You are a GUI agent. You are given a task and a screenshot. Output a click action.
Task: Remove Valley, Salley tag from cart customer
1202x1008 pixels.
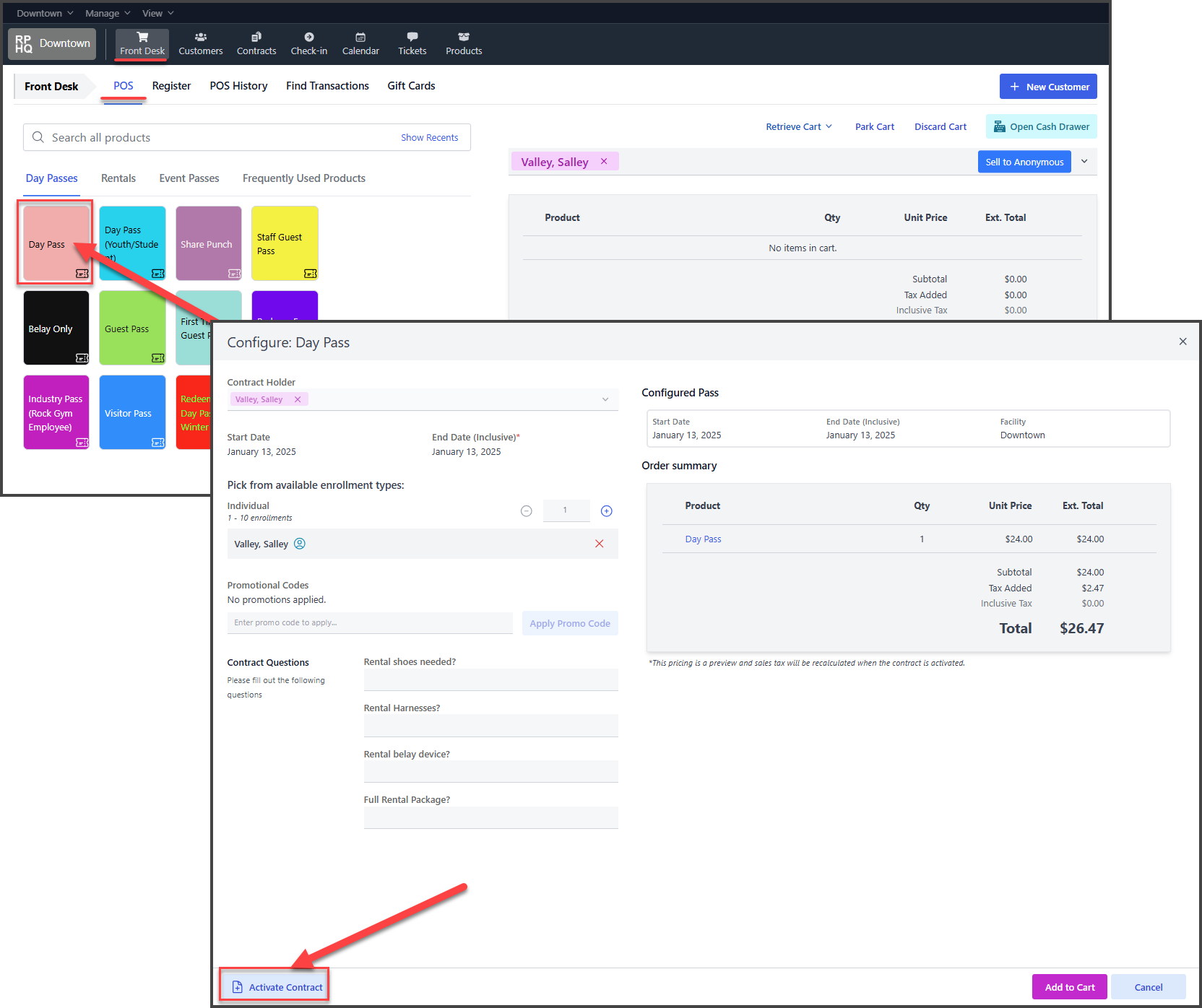click(x=604, y=162)
